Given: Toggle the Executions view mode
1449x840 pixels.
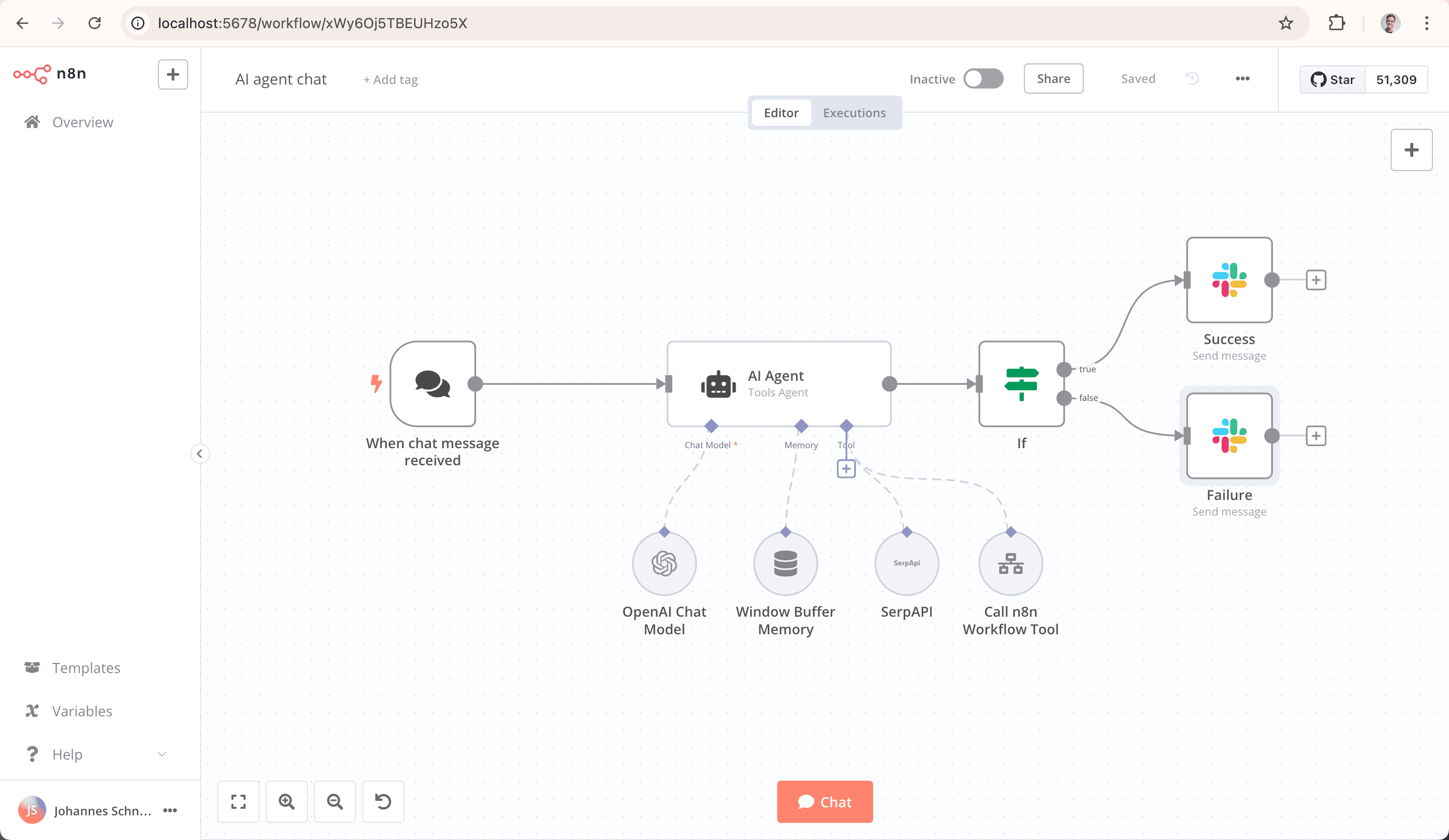Looking at the screenshot, I should click(853, 112).
